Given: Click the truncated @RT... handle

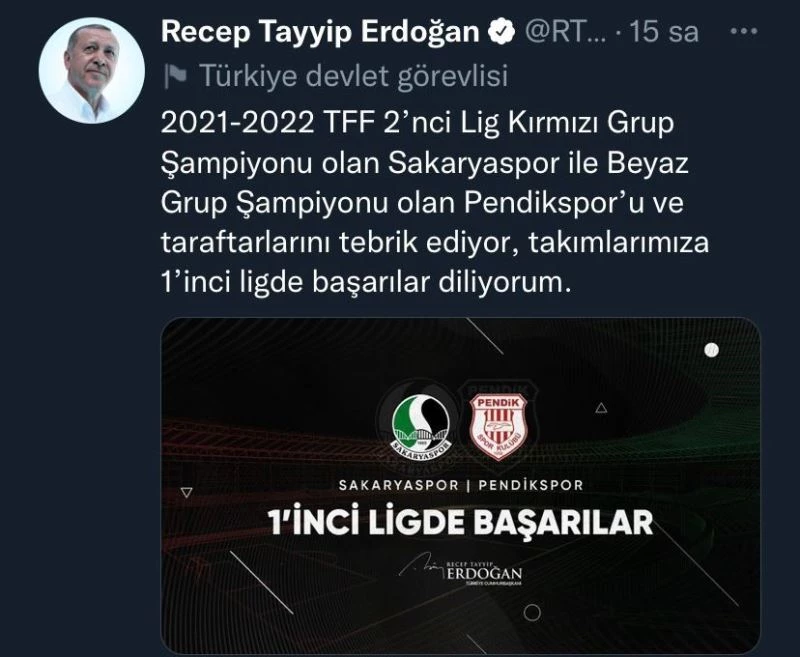Looking at the screenshot, I should (566, 32).
